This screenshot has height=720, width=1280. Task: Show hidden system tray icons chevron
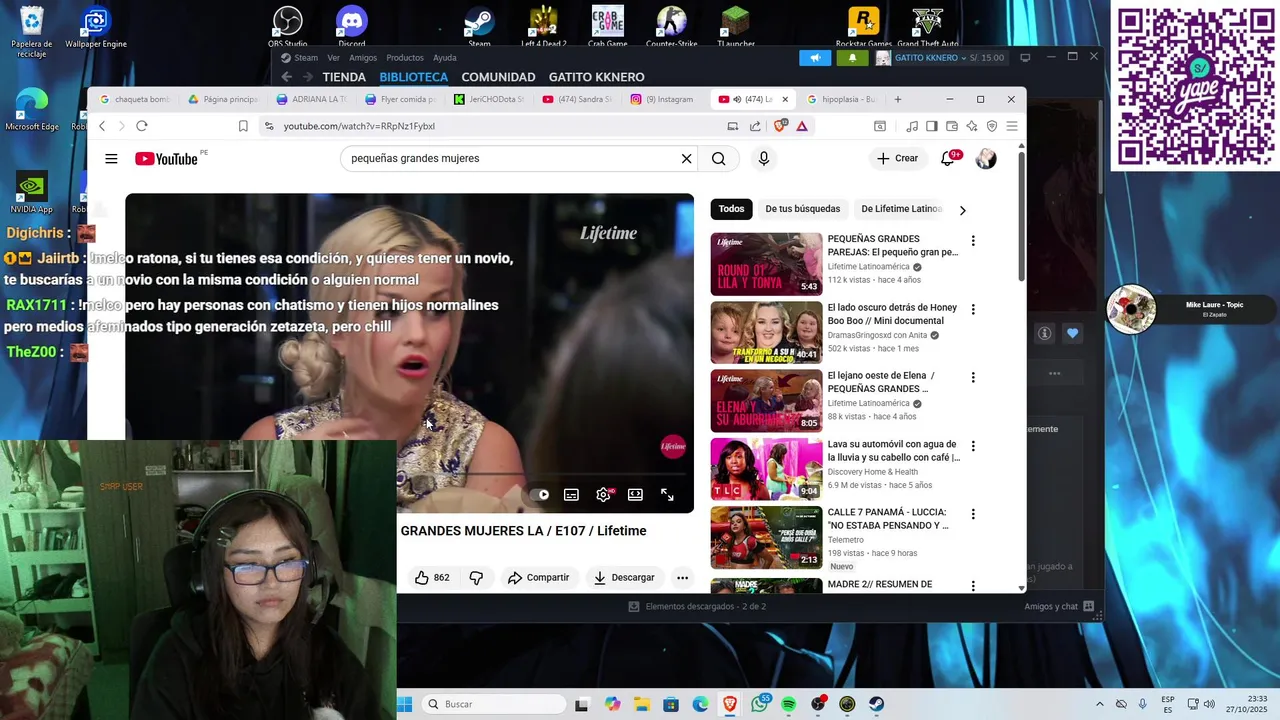[1100, 704]
